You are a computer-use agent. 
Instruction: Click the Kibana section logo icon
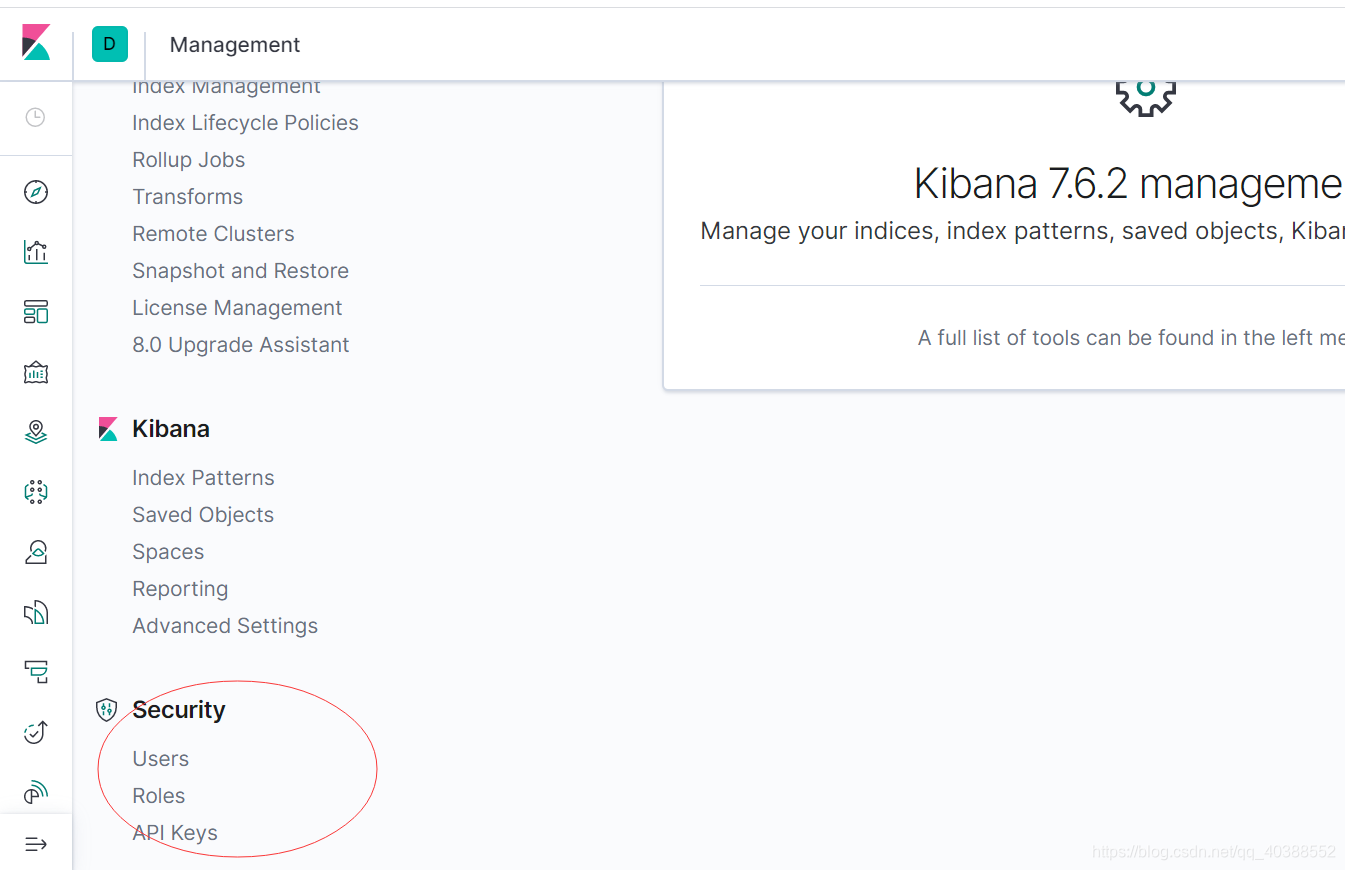[x=108, y=429]
